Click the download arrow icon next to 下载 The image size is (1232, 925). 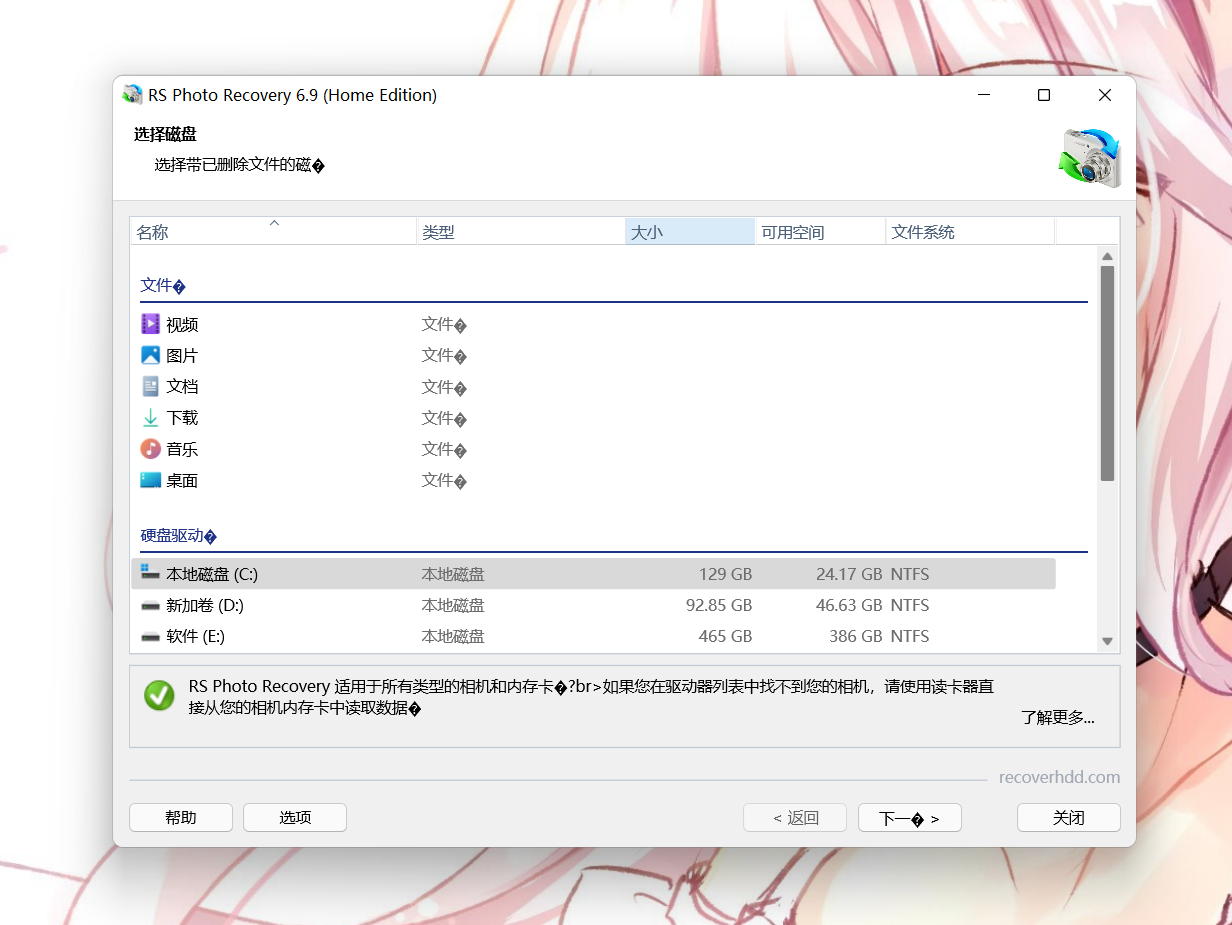150,418
